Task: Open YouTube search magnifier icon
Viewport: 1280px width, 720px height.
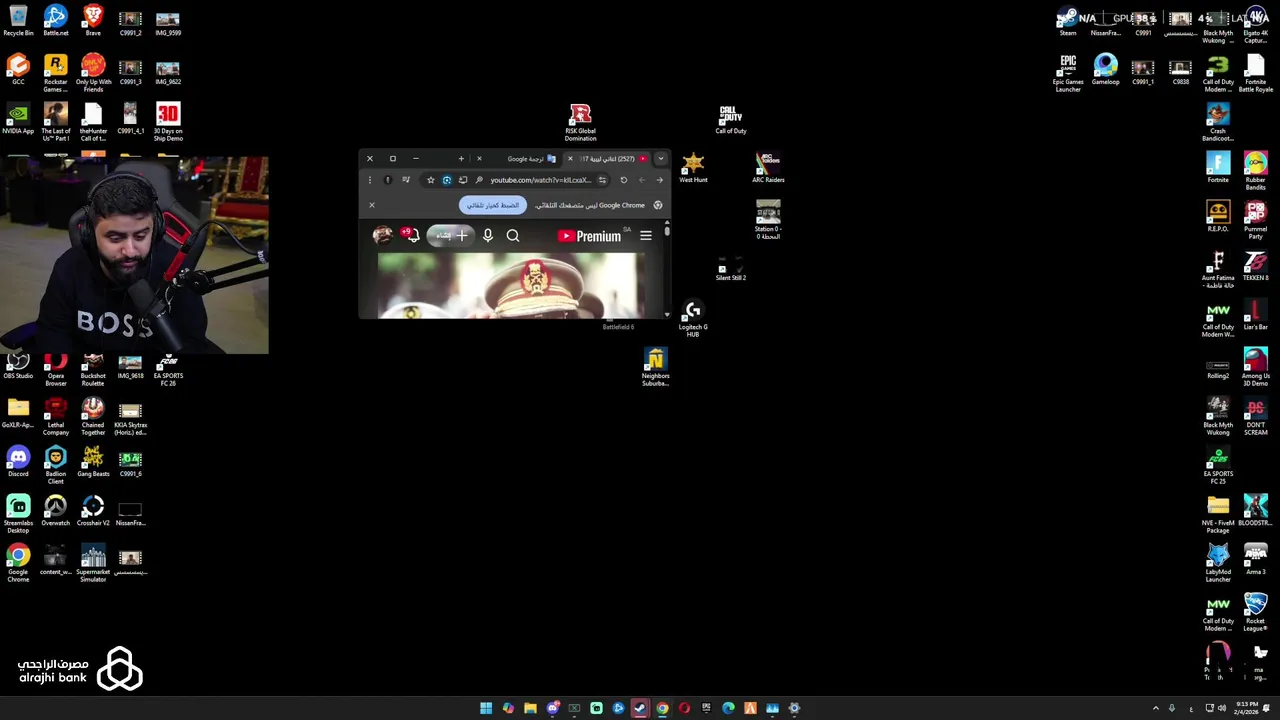Action: (513, 236)
